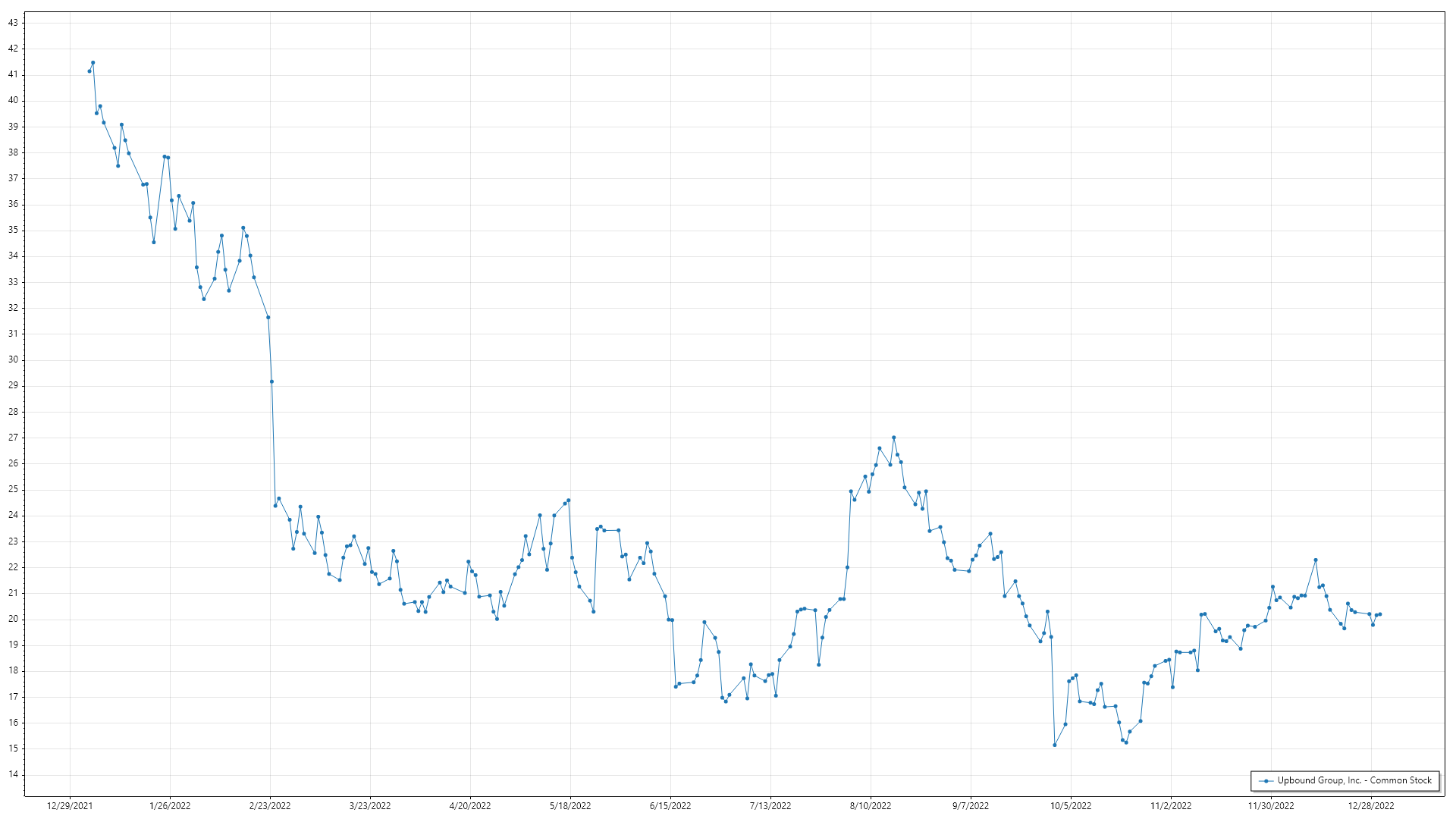Screen dimensions: 1456x819
Task: Click the 12/29/2021 x-axis date label
Action: (x=70, y=805)
